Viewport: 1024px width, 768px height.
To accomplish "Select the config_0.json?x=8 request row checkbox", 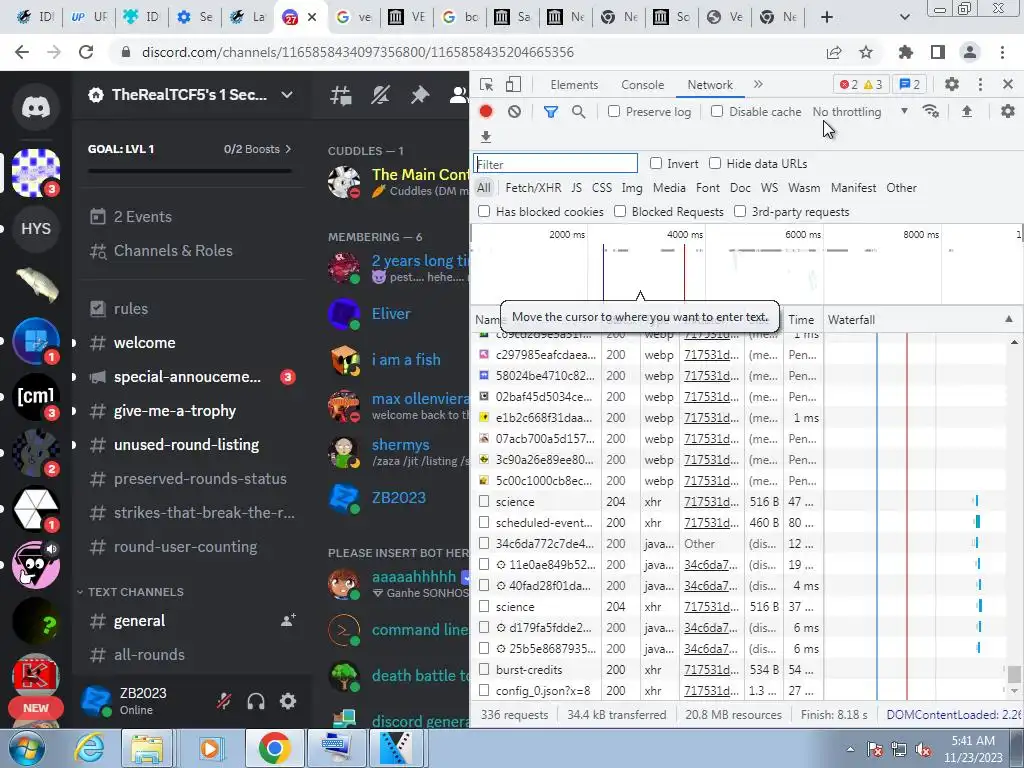I will 484,690.
